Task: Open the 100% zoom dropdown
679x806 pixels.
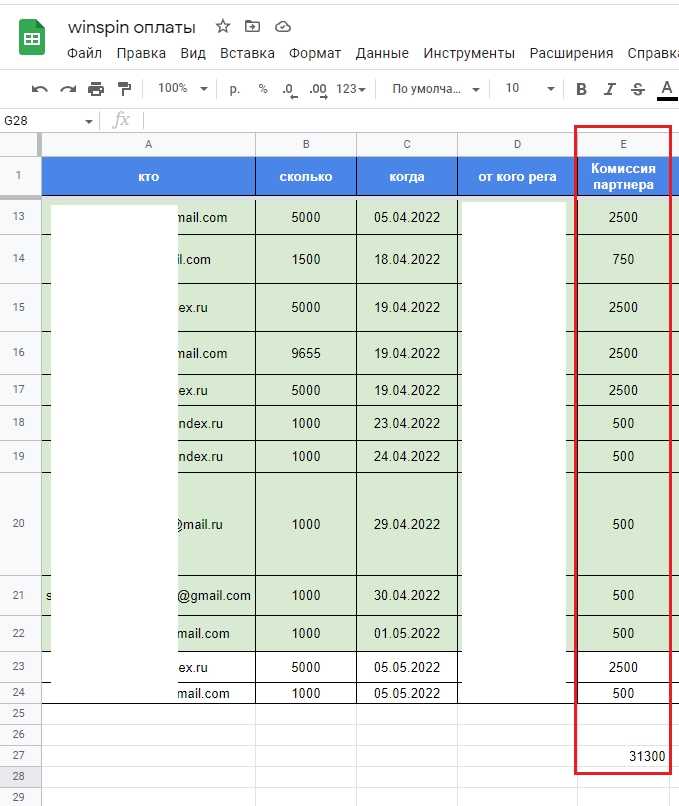Action: click(x=182, y=89)
